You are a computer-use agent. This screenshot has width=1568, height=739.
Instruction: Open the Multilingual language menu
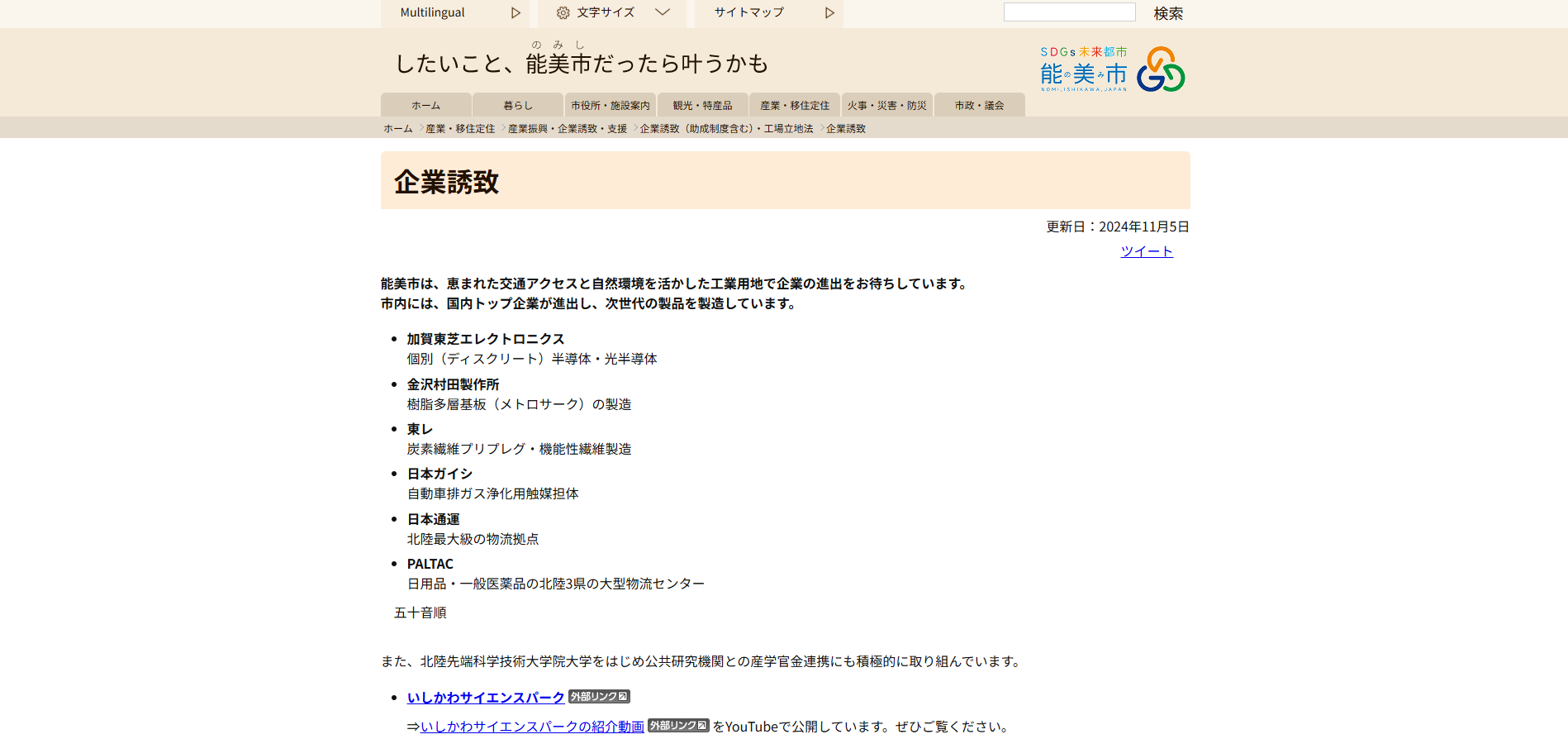point(454,13)
